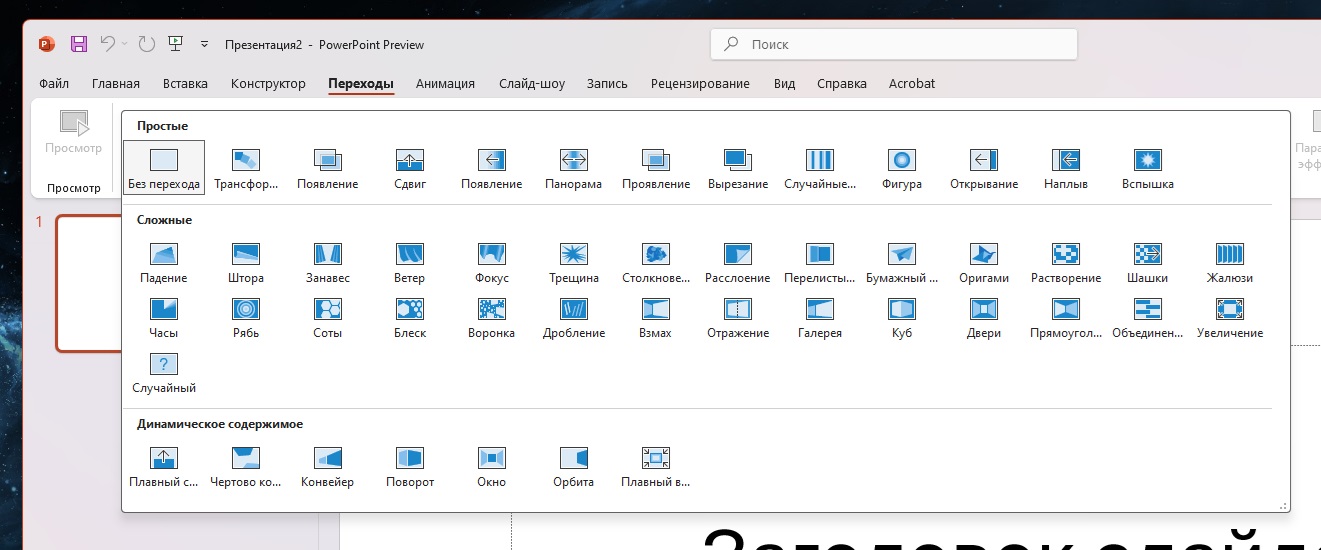Apply the Орбита transition

(x=574, y=466)
